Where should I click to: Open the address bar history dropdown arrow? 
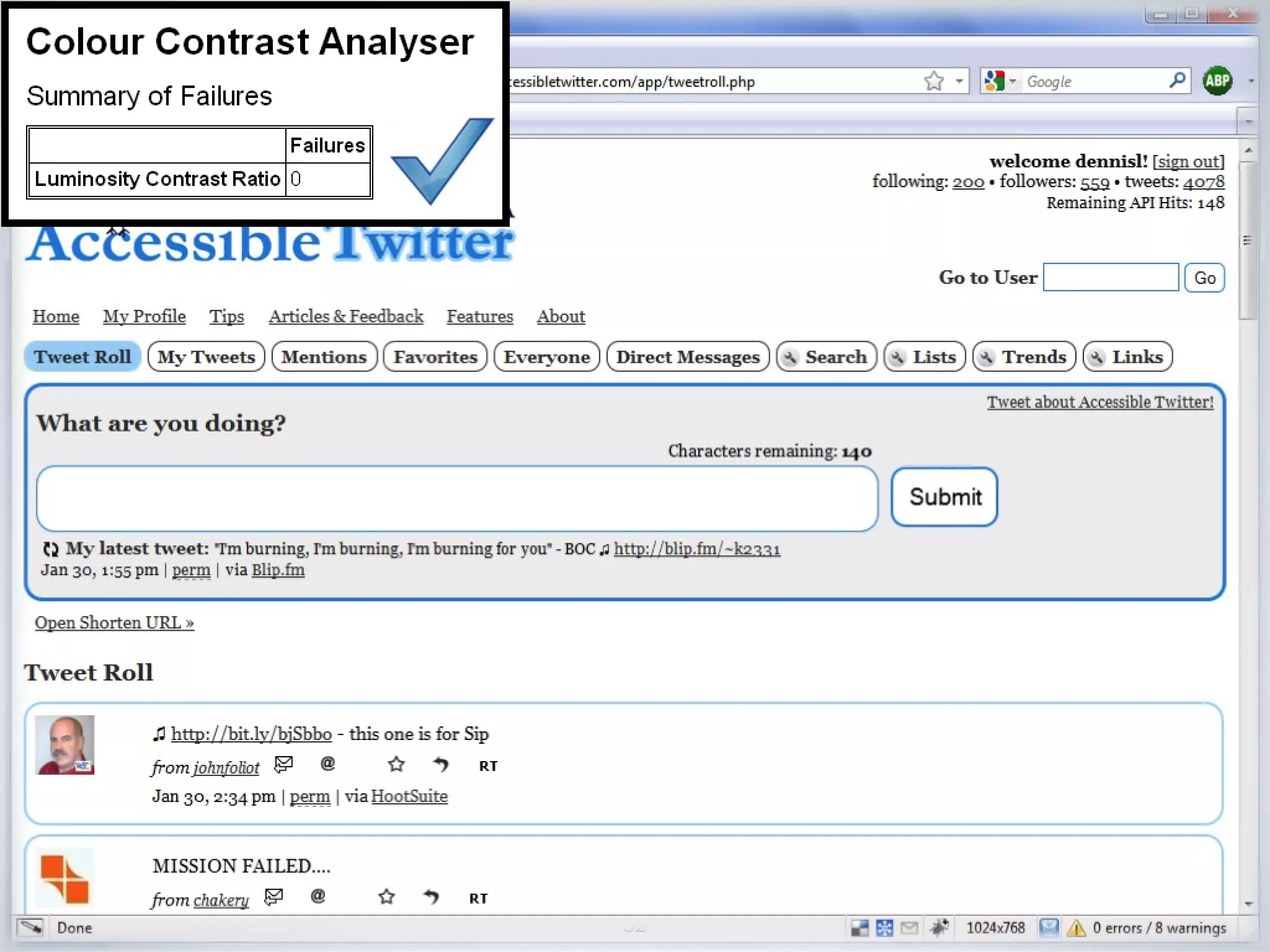(959, 81)
